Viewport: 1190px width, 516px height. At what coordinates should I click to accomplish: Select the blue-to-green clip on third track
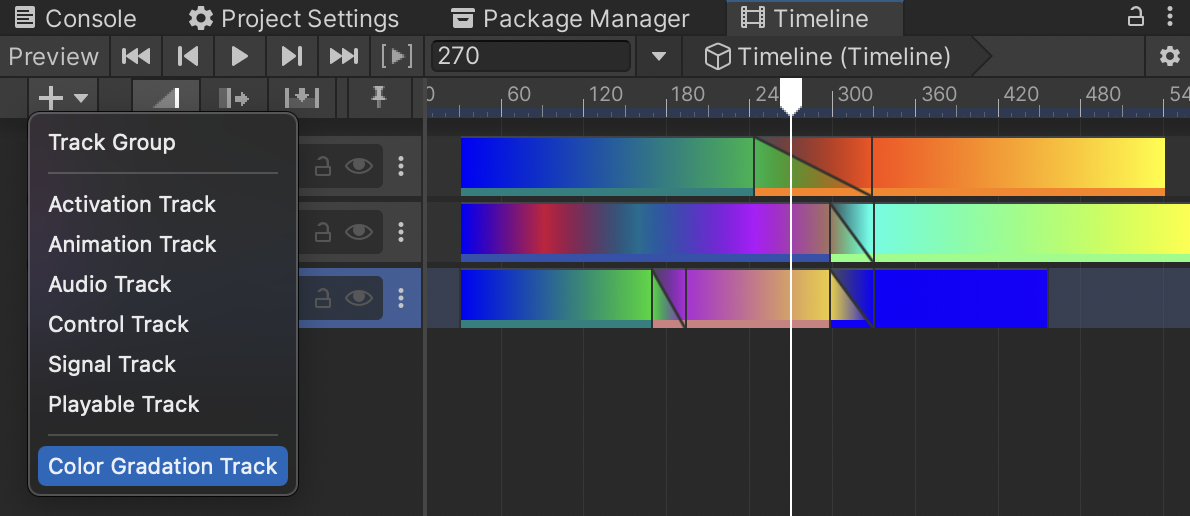pyautogui.click(x=556, y=298)
